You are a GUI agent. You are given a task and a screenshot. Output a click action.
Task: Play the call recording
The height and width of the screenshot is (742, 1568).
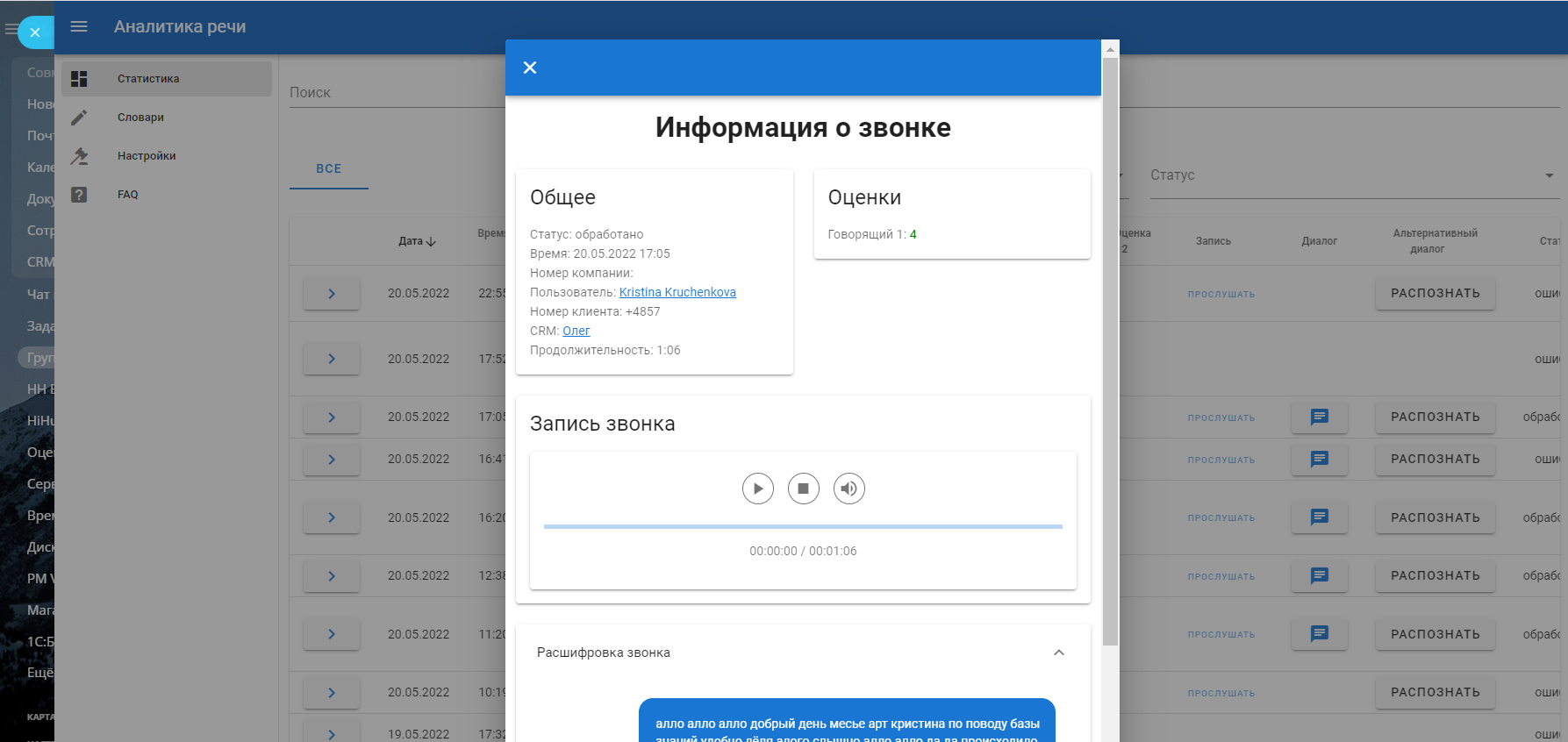(x=757, y=489)
